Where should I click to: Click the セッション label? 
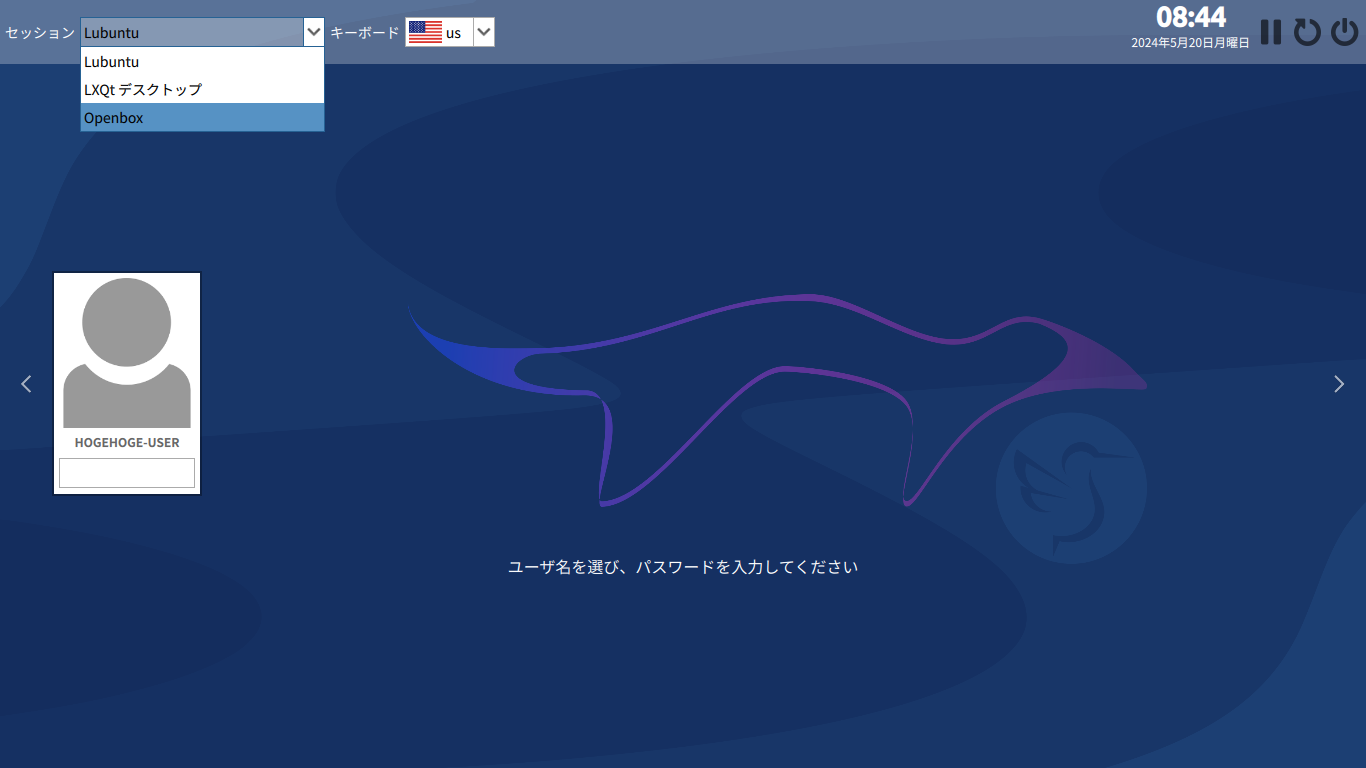[x=40, y=32]
